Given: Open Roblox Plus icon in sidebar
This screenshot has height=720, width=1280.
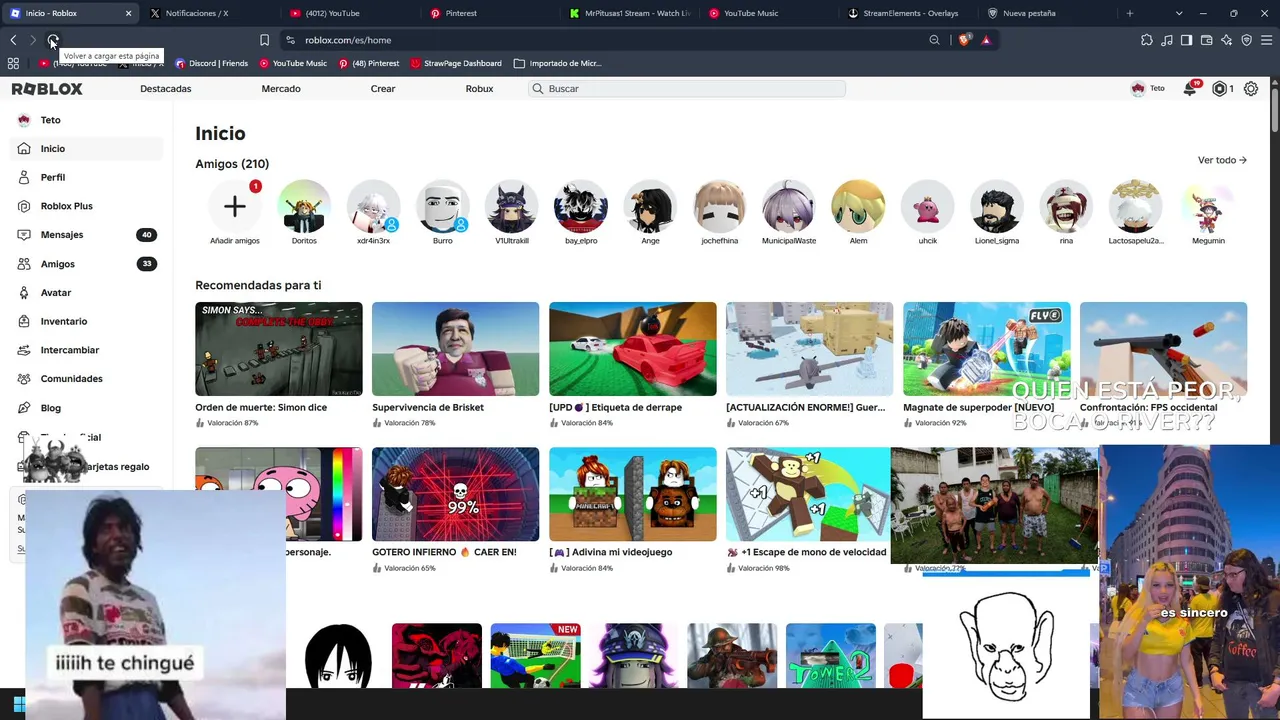Looking at the screenshot, I should point(24,206).
